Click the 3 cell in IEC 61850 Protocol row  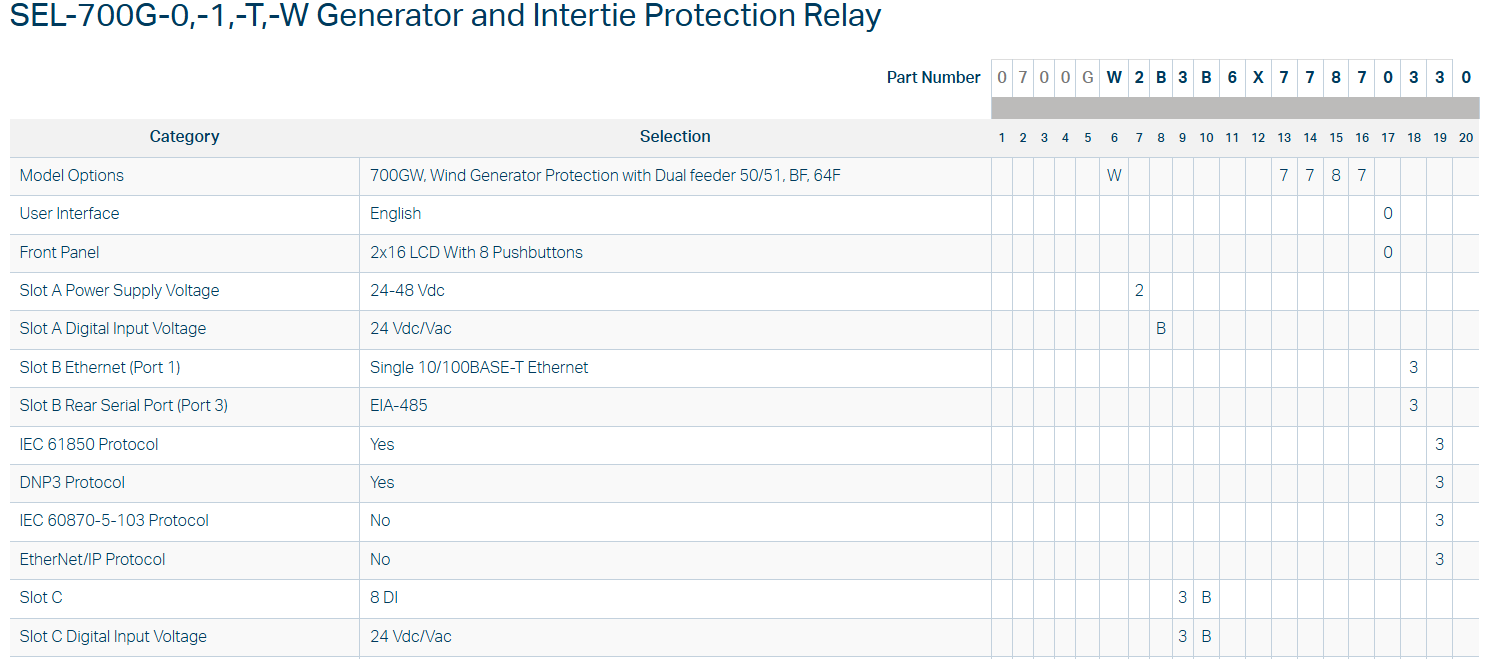point(1440,445)
